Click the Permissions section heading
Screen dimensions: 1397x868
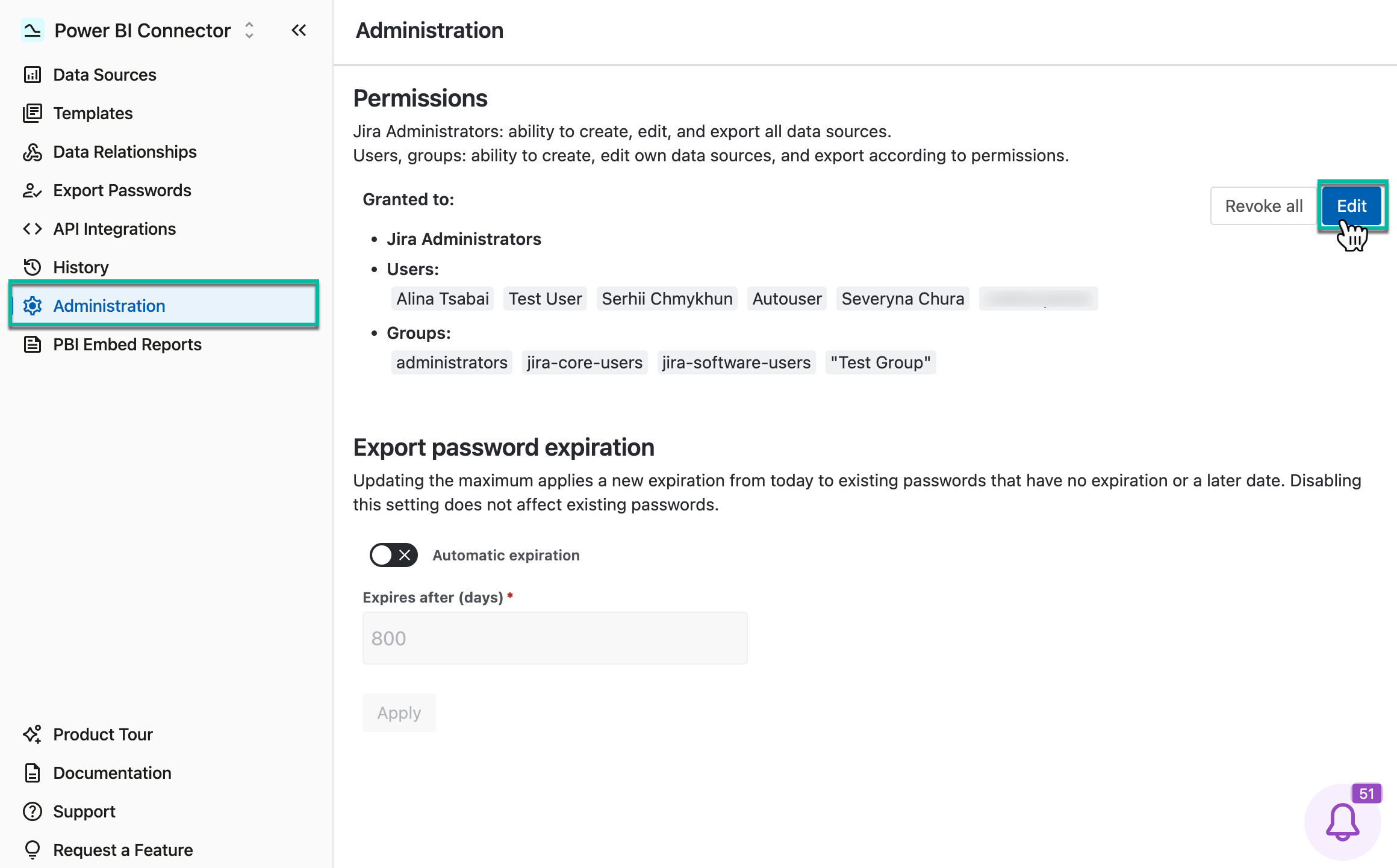tap(420, 98)
